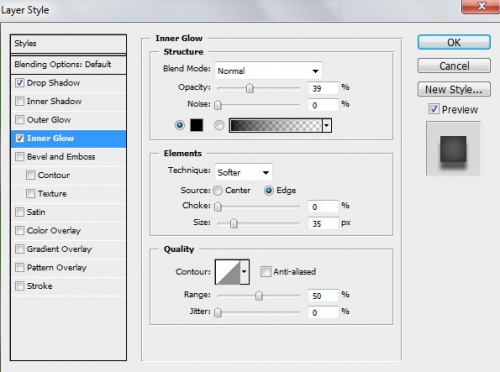
Task: Click the Range slider handle
Action: [x=259, y=296]
